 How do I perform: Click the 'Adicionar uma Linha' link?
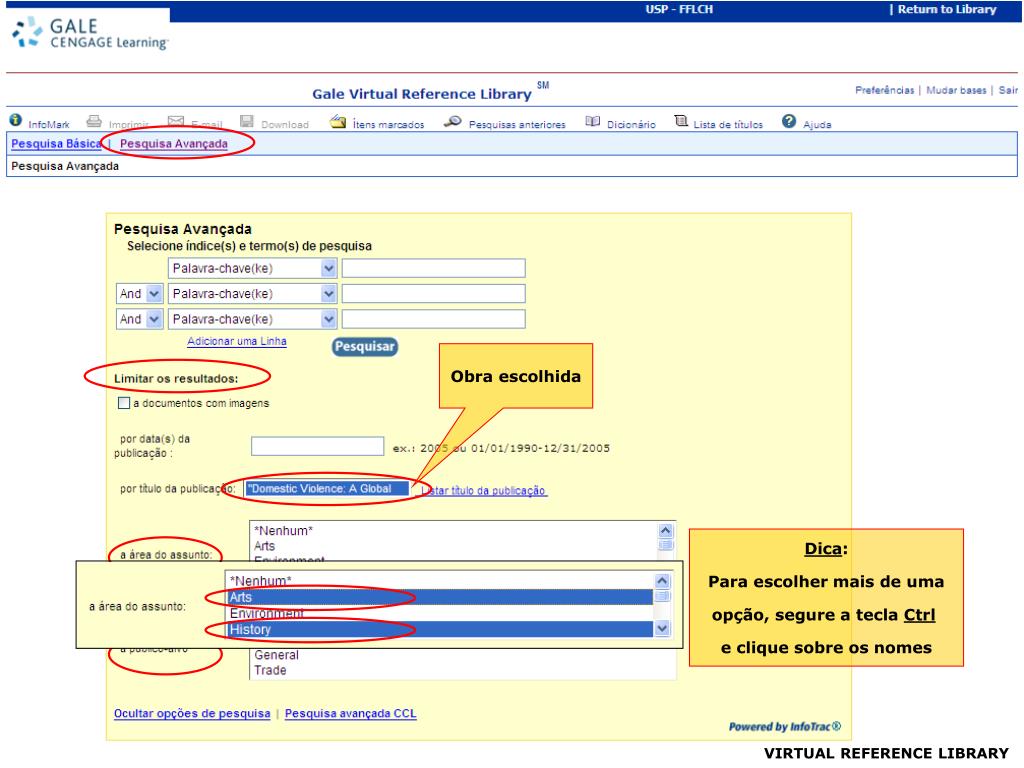237,342
